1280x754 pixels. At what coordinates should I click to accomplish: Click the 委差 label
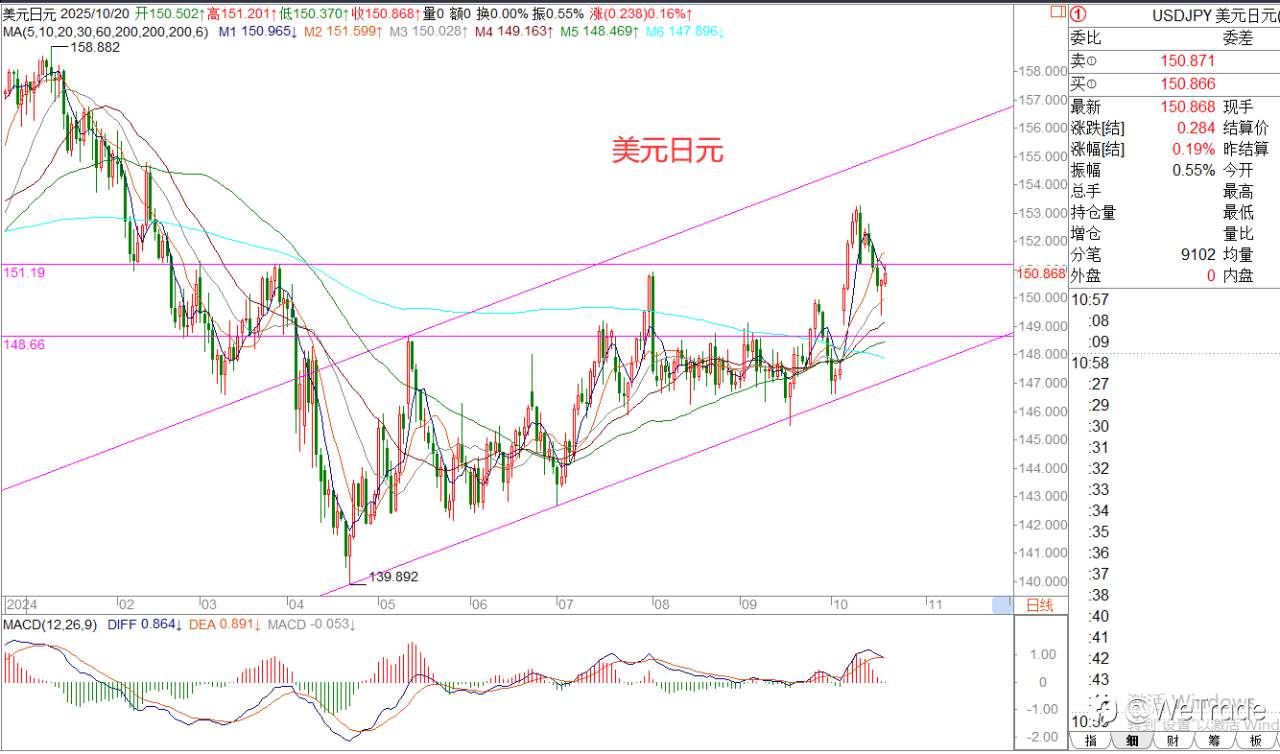click(x=1238, y=39)
